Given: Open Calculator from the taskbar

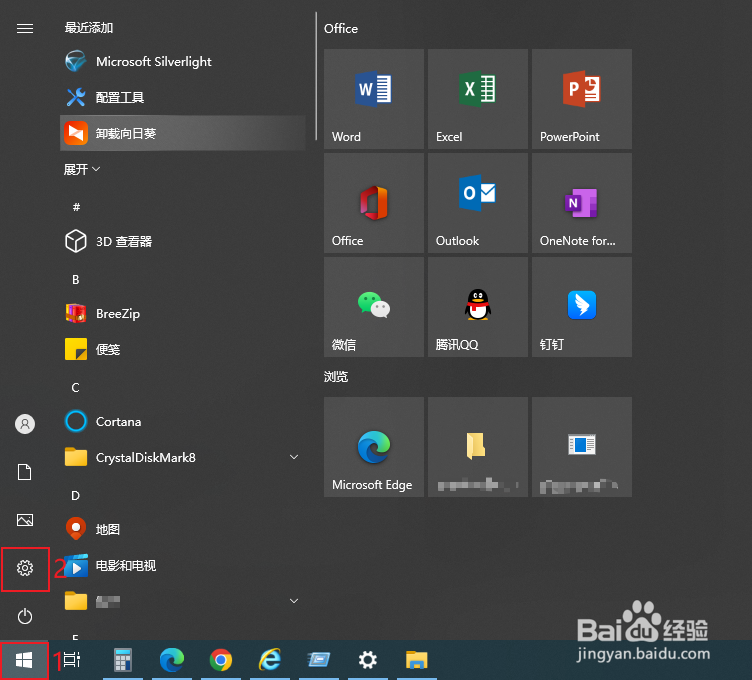Looking at the screenshot, I should (x=123, y=660).
